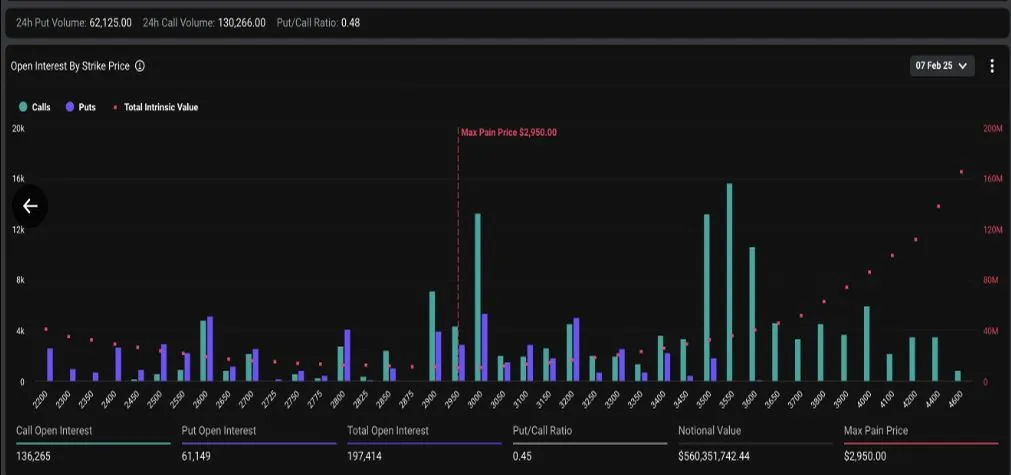Toggle the Puts series in legend
The width and height of the screenshot is (1011, 475).
coord(80,107)
